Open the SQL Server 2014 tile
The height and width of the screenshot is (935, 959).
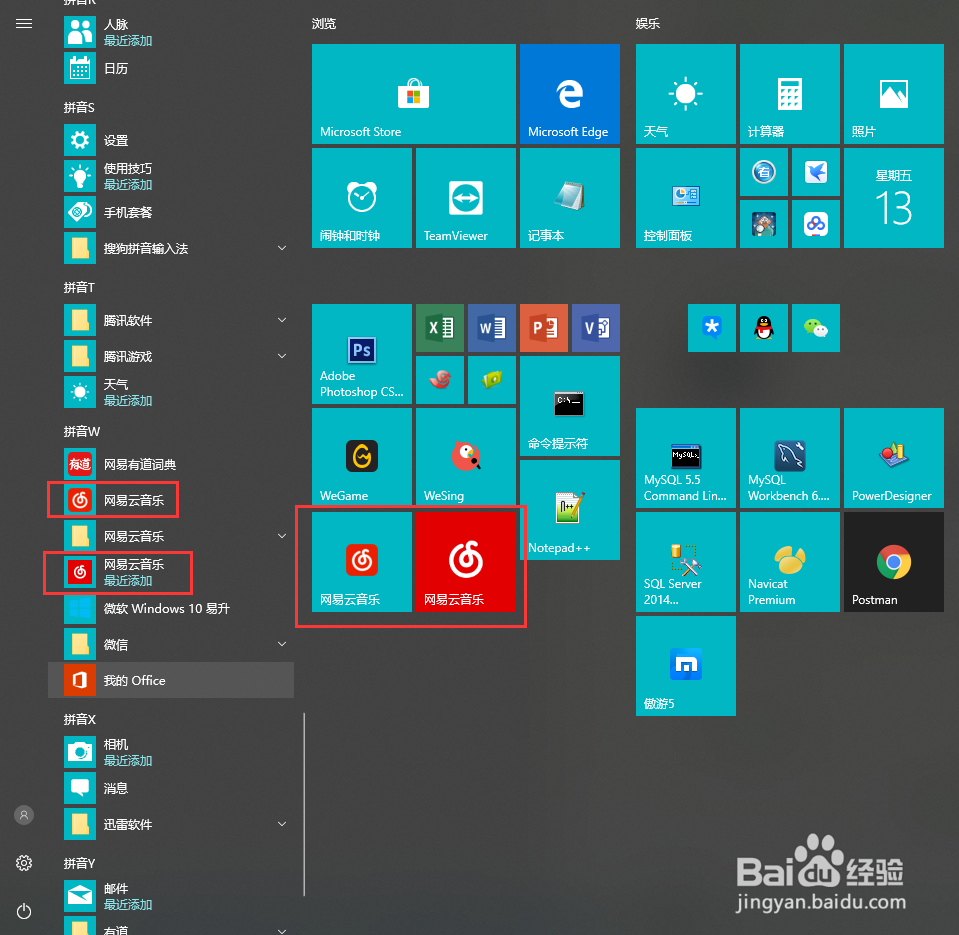click(x=686, y=561)
